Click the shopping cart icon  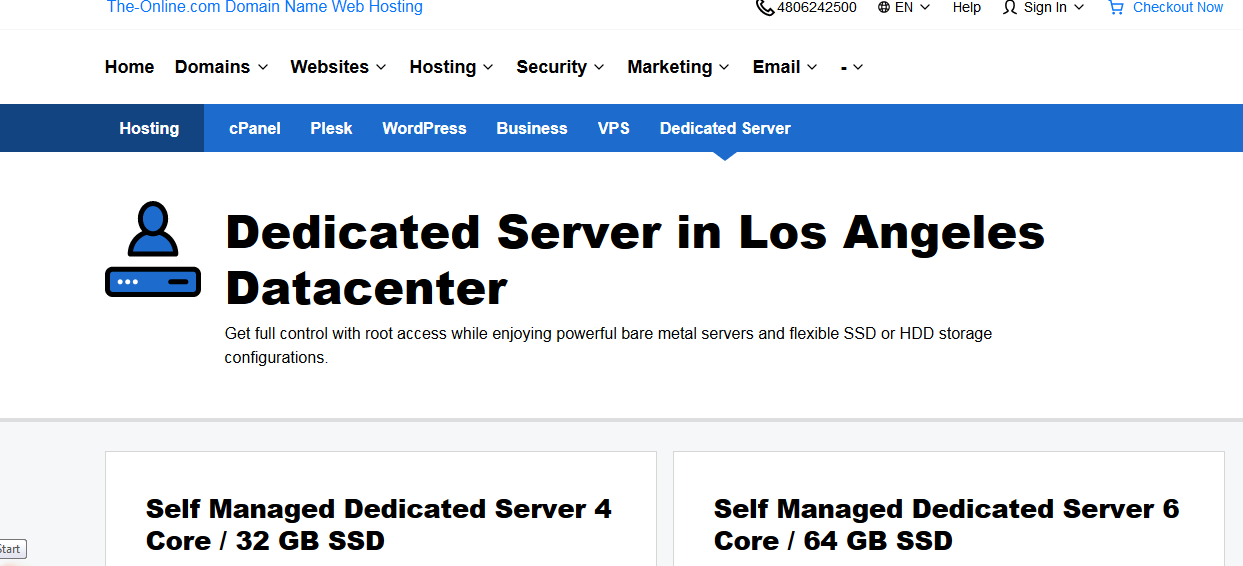point(1116,7)
